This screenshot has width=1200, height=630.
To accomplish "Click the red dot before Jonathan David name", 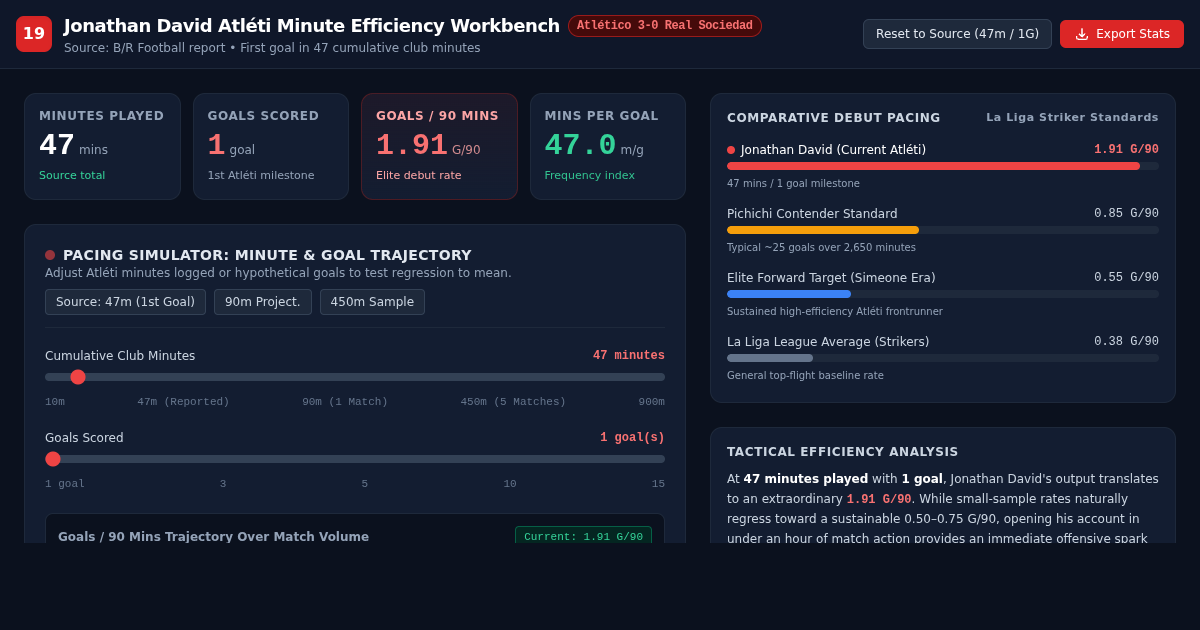I will (x=731, y=150).
